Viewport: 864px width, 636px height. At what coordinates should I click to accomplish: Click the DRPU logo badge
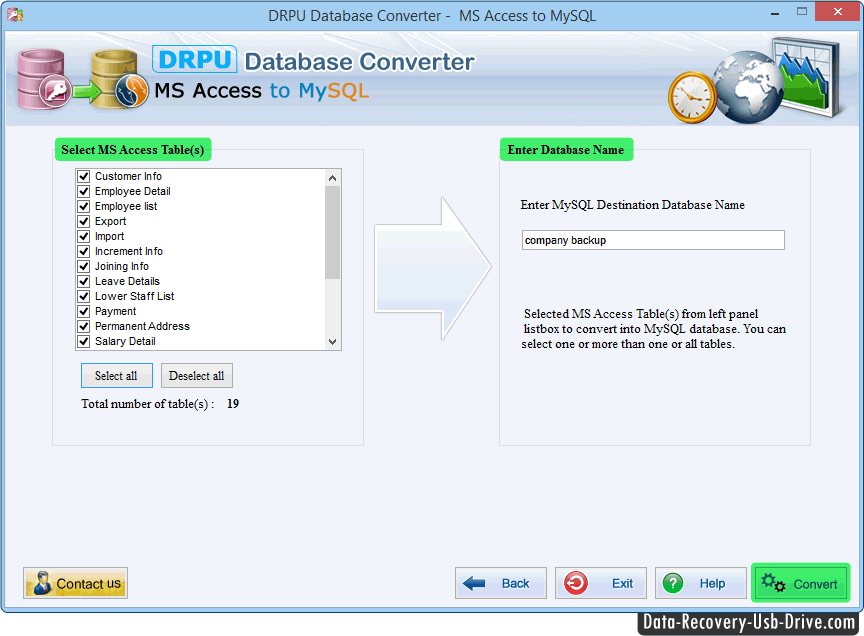point(195,60)
